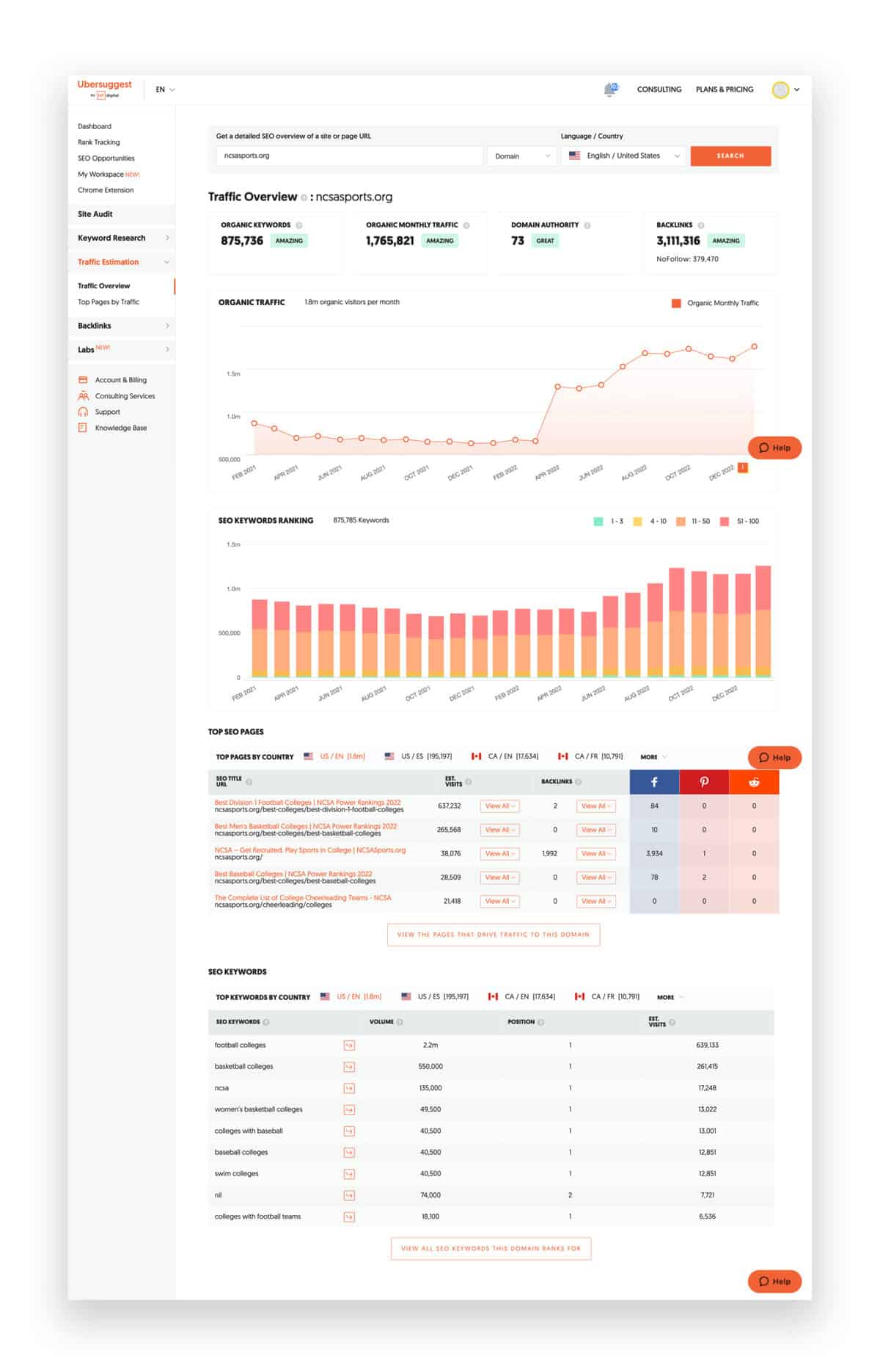Open arrow icon for 'ncsa' keyword
This screenshot has width=880, height=1372.
[349, 1088]
